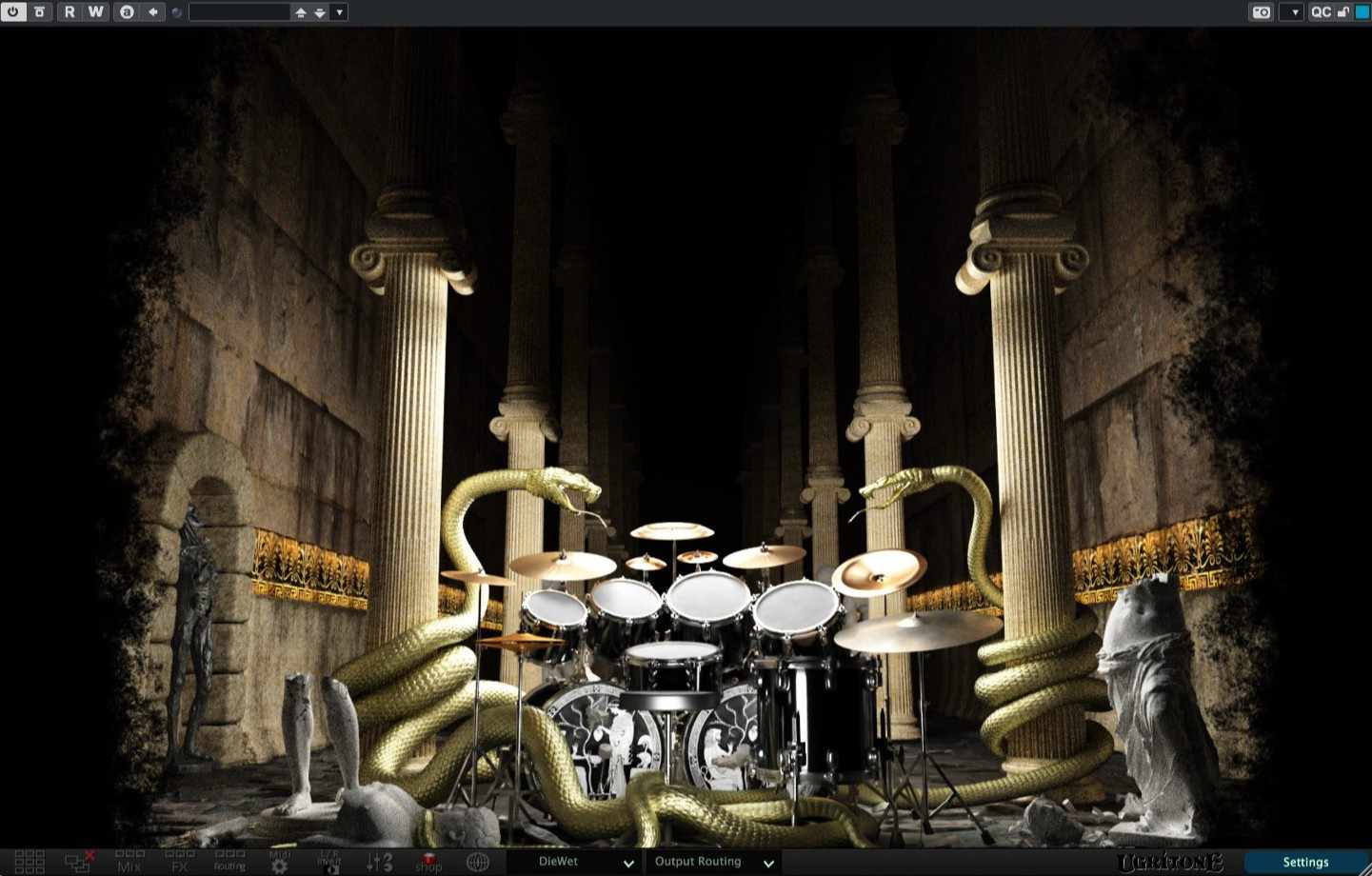Click the mixer faders icon

click(379, 862)
